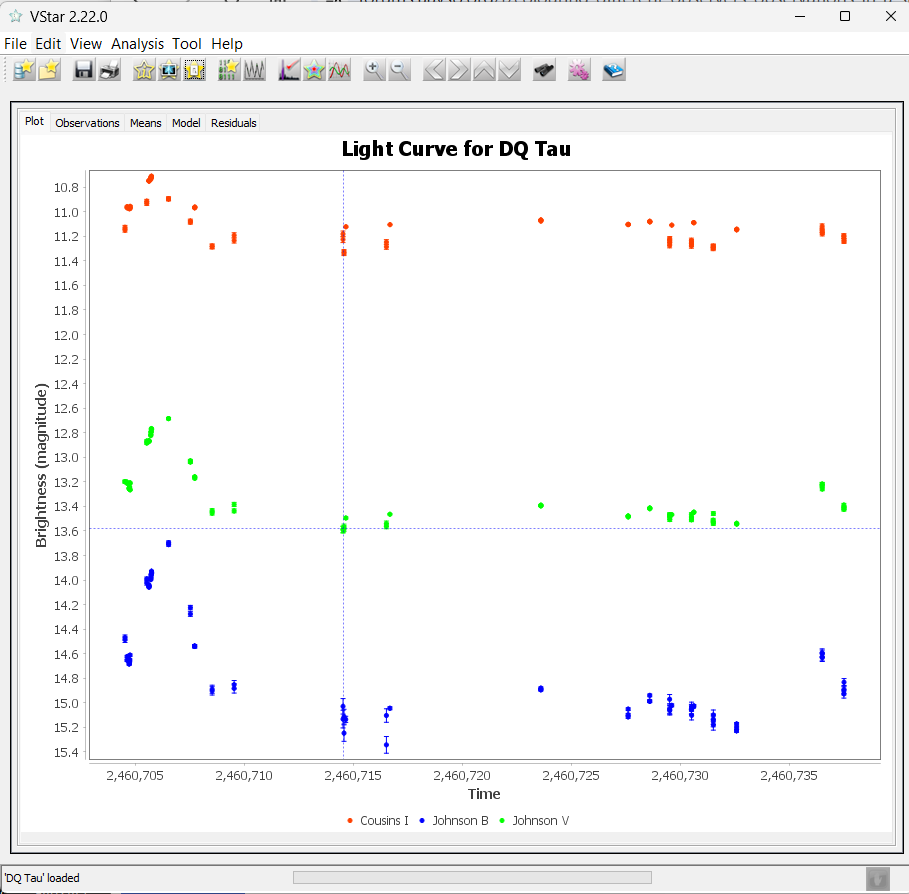Zoom out with the magnifier minus icon
Image resolution: width=909 pixels, height=894 pixels.
(x=399, y=70)
